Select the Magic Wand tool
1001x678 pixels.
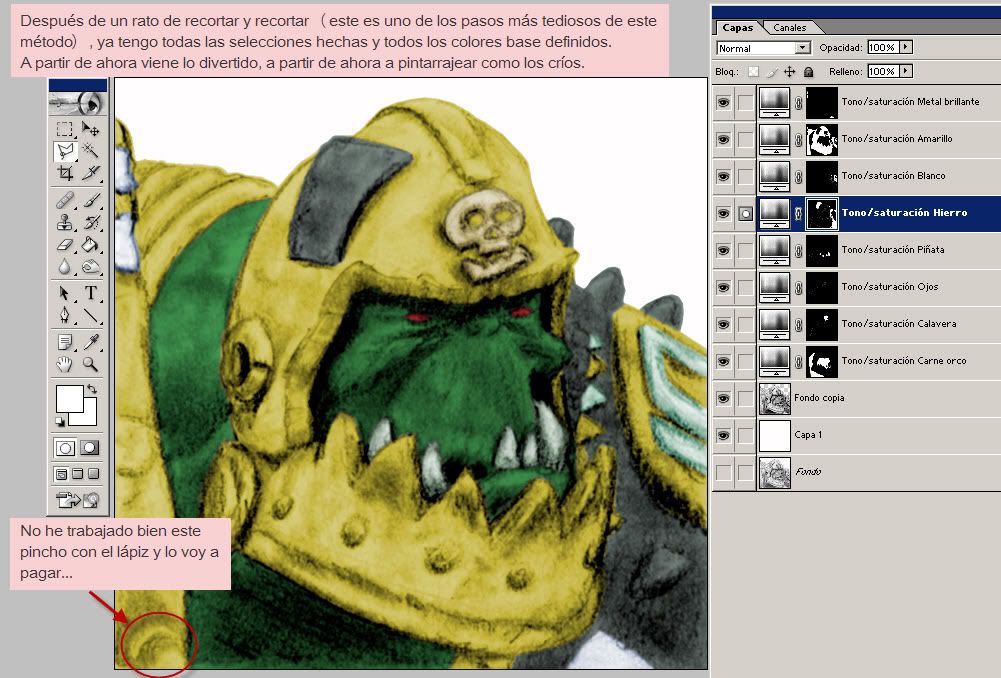coord(91,151)
